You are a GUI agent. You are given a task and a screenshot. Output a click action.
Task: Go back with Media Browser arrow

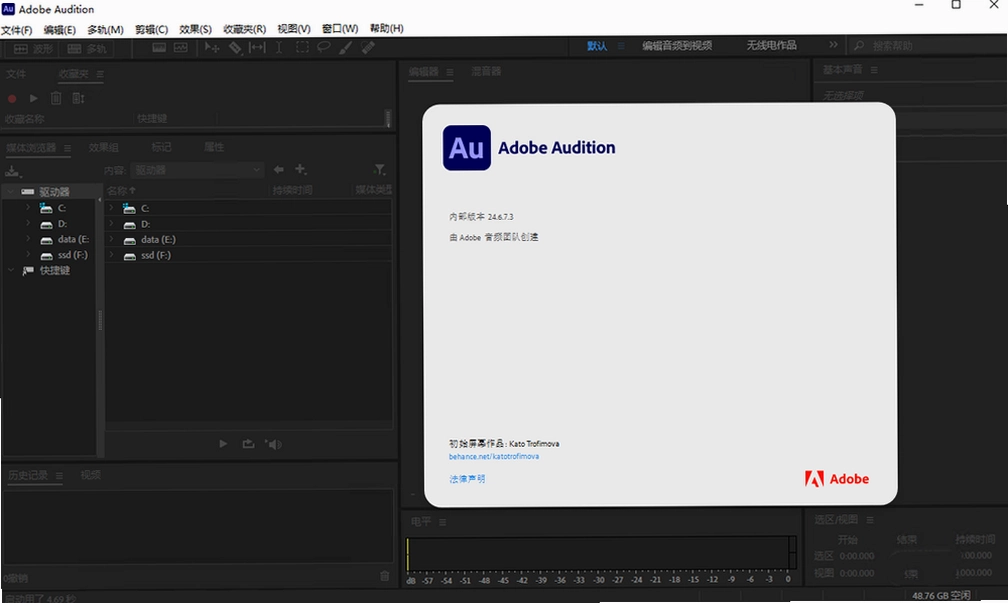tap(278, 170)
